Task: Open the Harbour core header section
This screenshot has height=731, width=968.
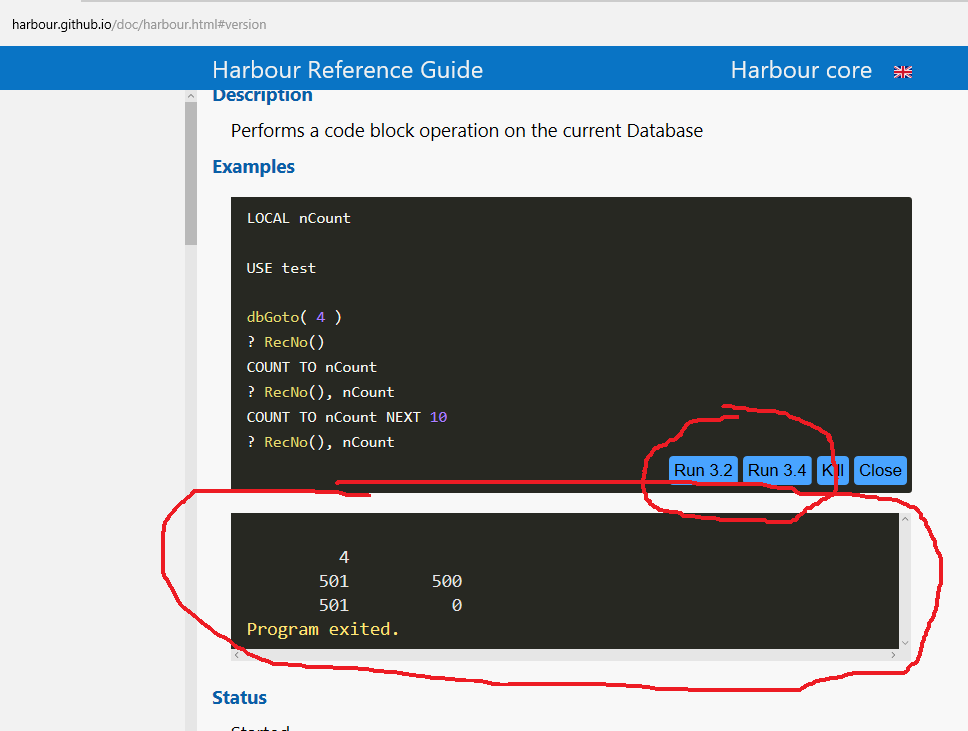Action: (x=801, y=70)
